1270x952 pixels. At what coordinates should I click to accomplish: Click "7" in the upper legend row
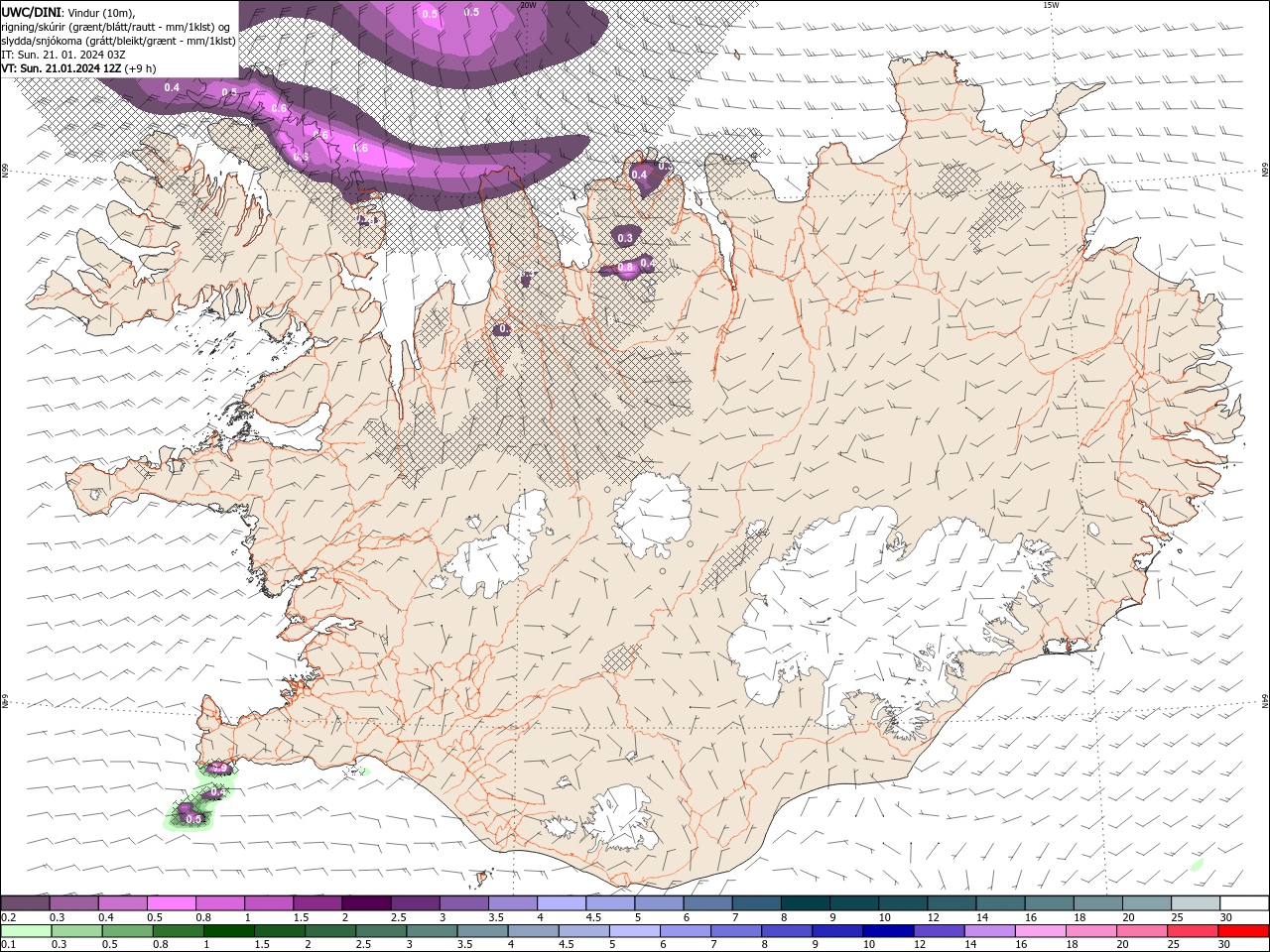(x=733, y=917)
